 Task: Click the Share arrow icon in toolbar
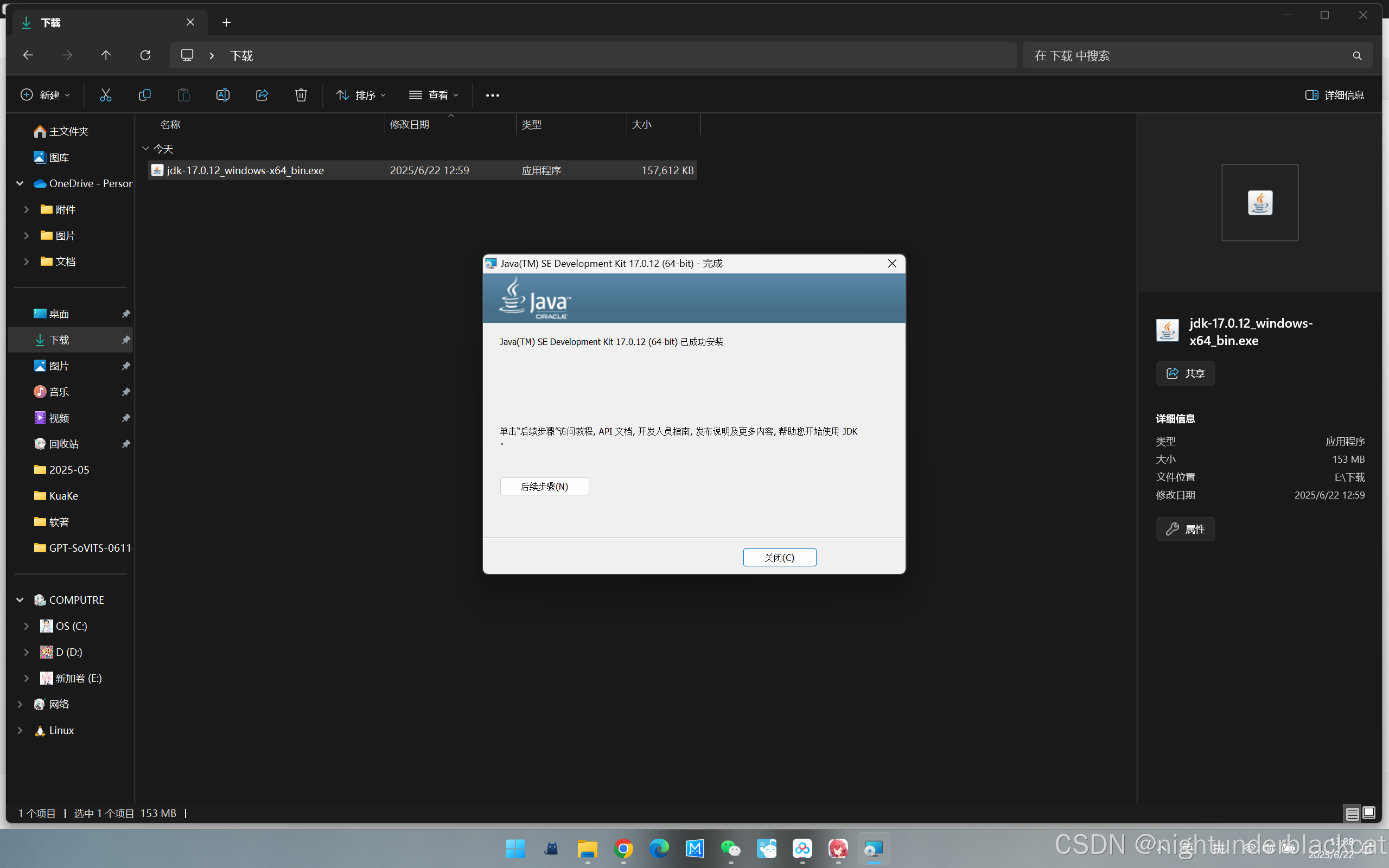tap(262, 95)
